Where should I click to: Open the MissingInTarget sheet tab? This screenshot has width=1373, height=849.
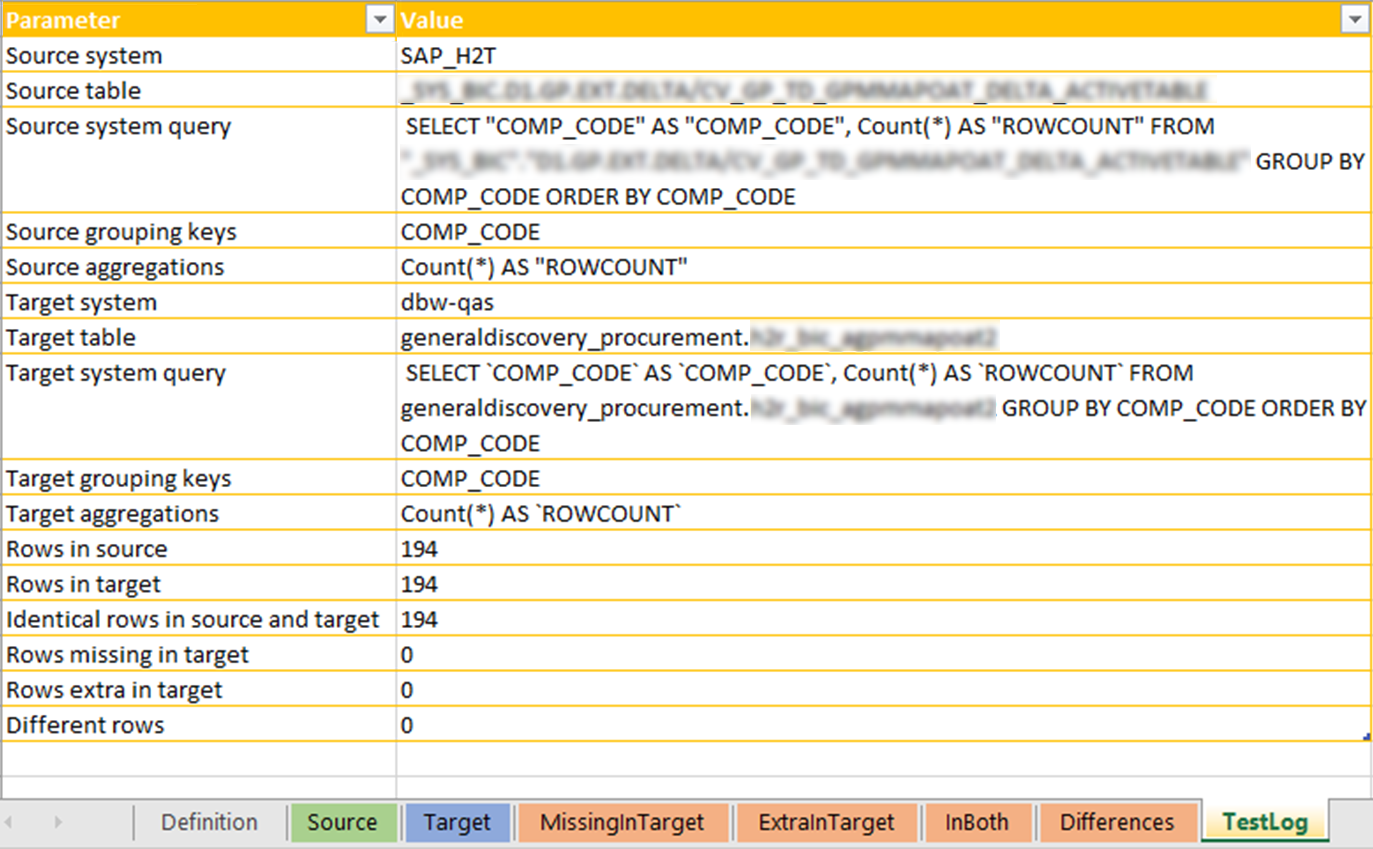click(x=622, y=822)
